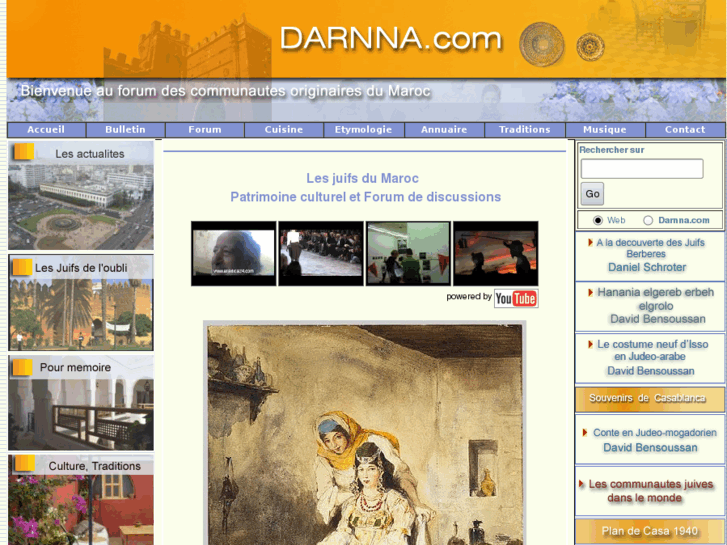Click the small ornate plate in header
This screenshot has height=545, width=727.
pyautogui.click(x=590, y=47)
